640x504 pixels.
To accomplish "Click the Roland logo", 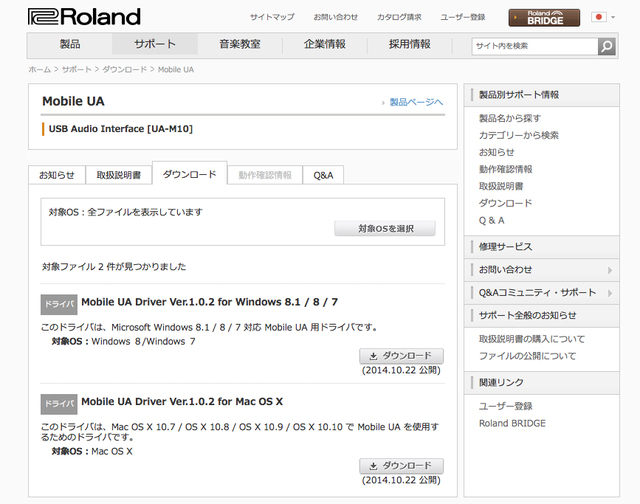I will pos(84,17).
